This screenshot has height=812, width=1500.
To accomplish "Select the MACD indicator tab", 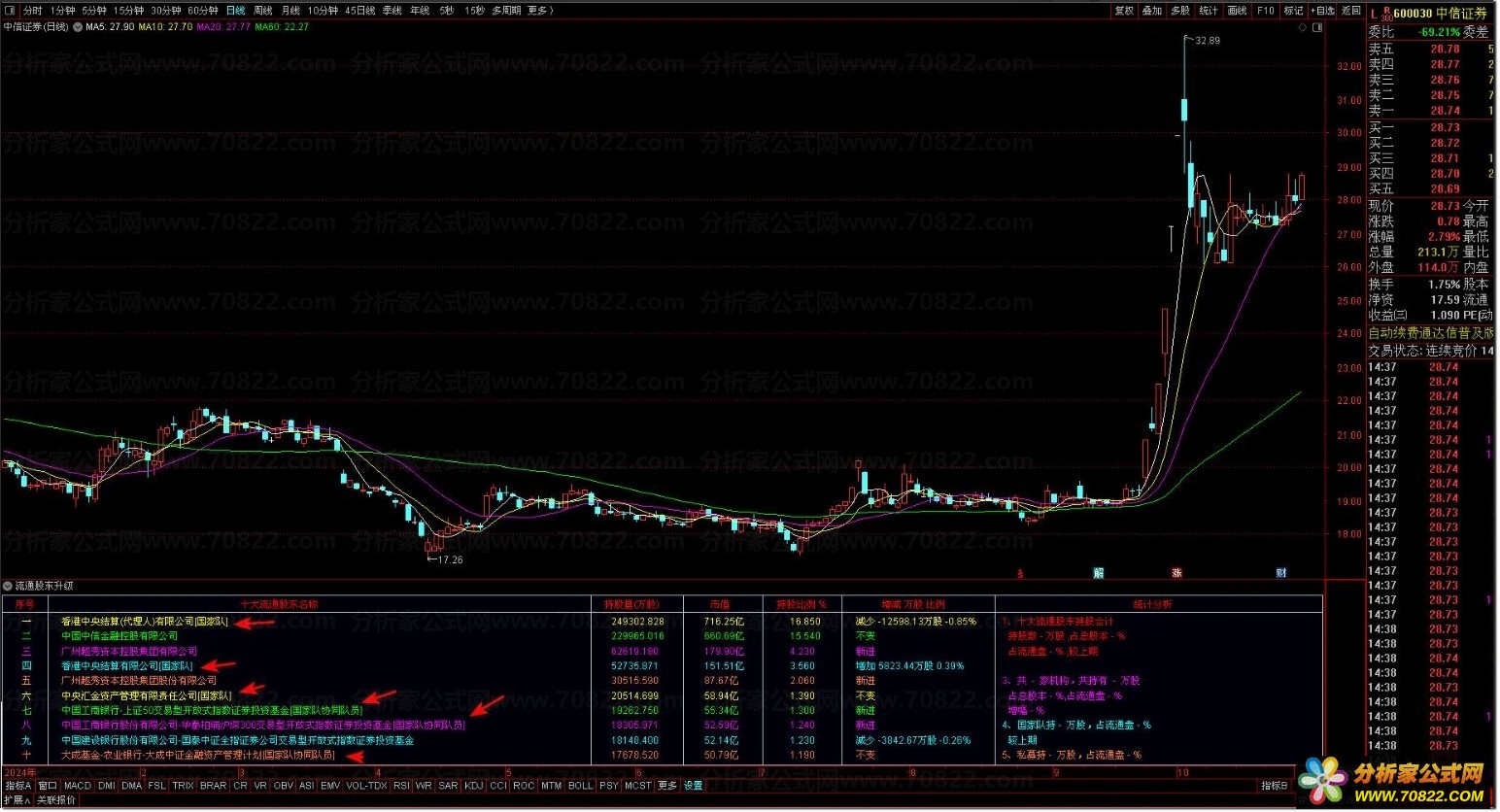I will point(78,786).
